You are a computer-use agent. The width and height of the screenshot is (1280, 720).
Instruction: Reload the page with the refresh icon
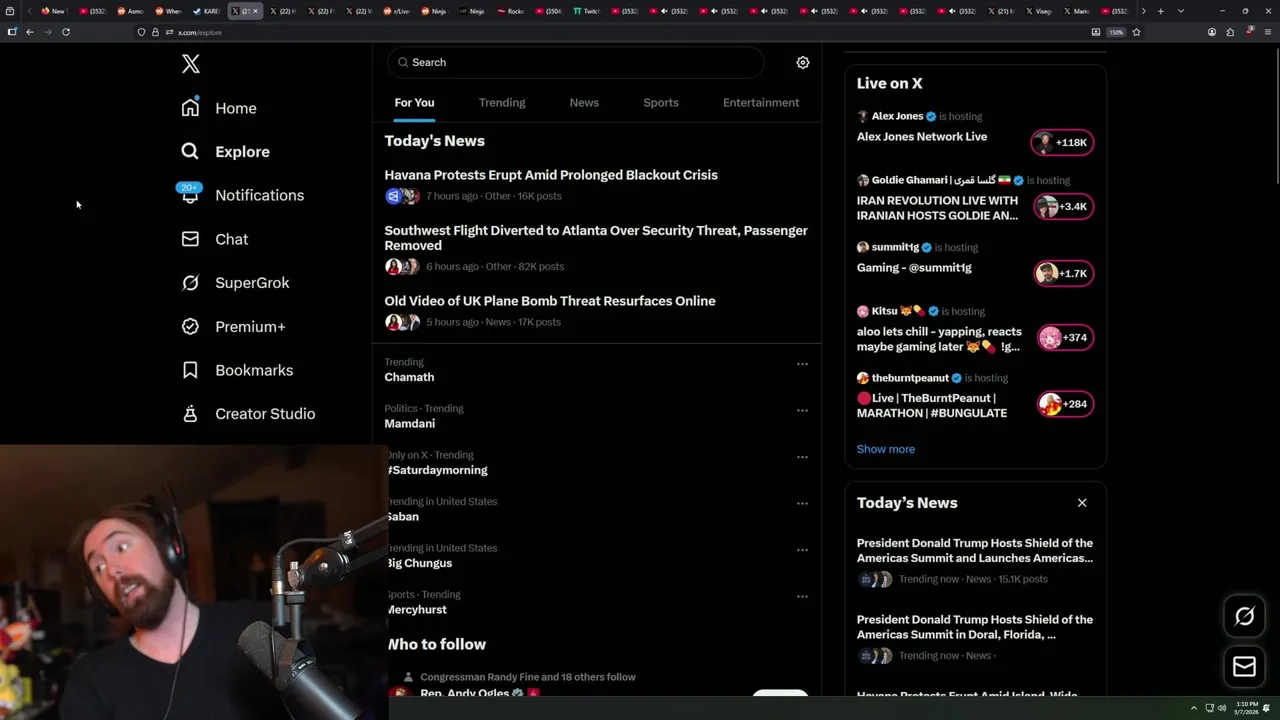66,32
